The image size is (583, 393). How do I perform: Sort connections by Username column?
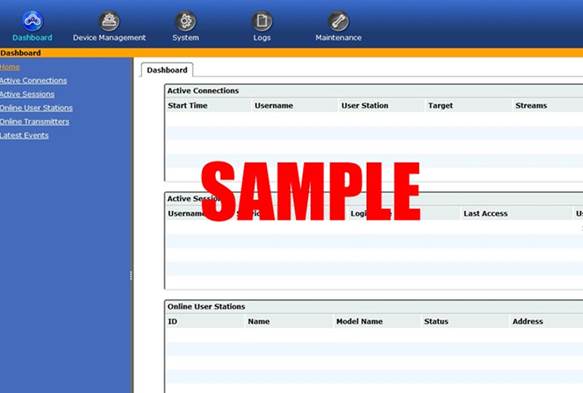pyautogui.click(x=274, y=106)
